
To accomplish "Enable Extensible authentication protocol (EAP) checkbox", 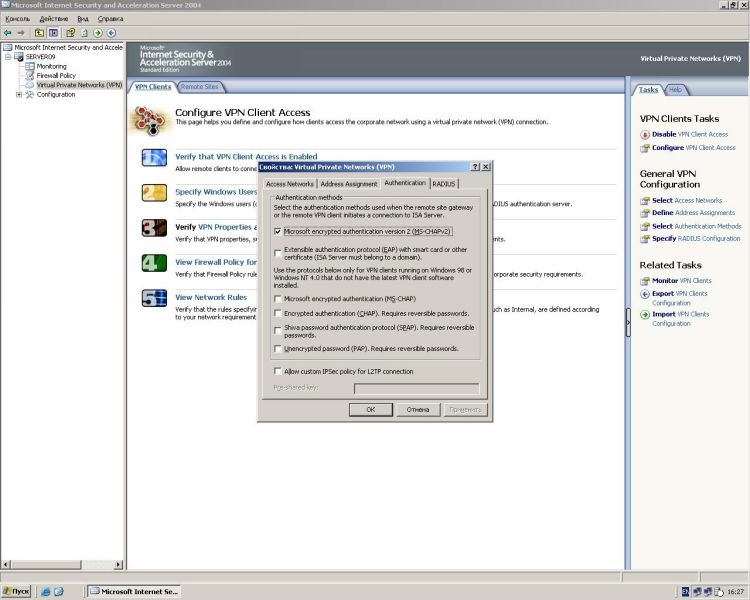I will tap(277, 253).
